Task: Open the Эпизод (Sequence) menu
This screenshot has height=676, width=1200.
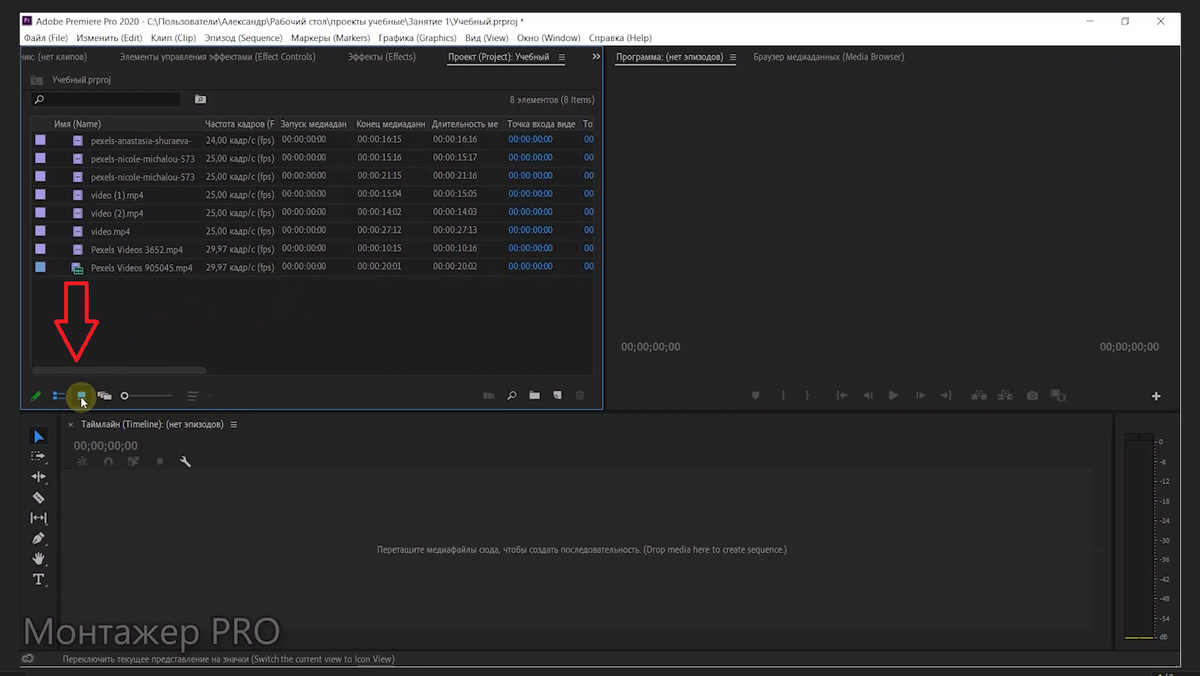Action: point(243,38)
